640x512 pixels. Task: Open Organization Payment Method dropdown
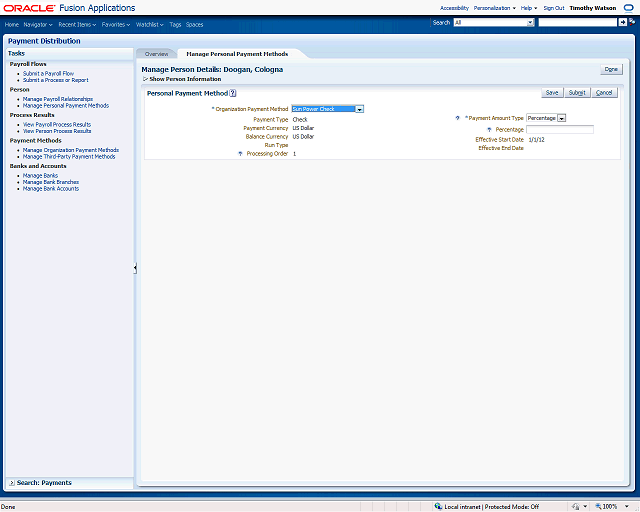coord(359,109)
